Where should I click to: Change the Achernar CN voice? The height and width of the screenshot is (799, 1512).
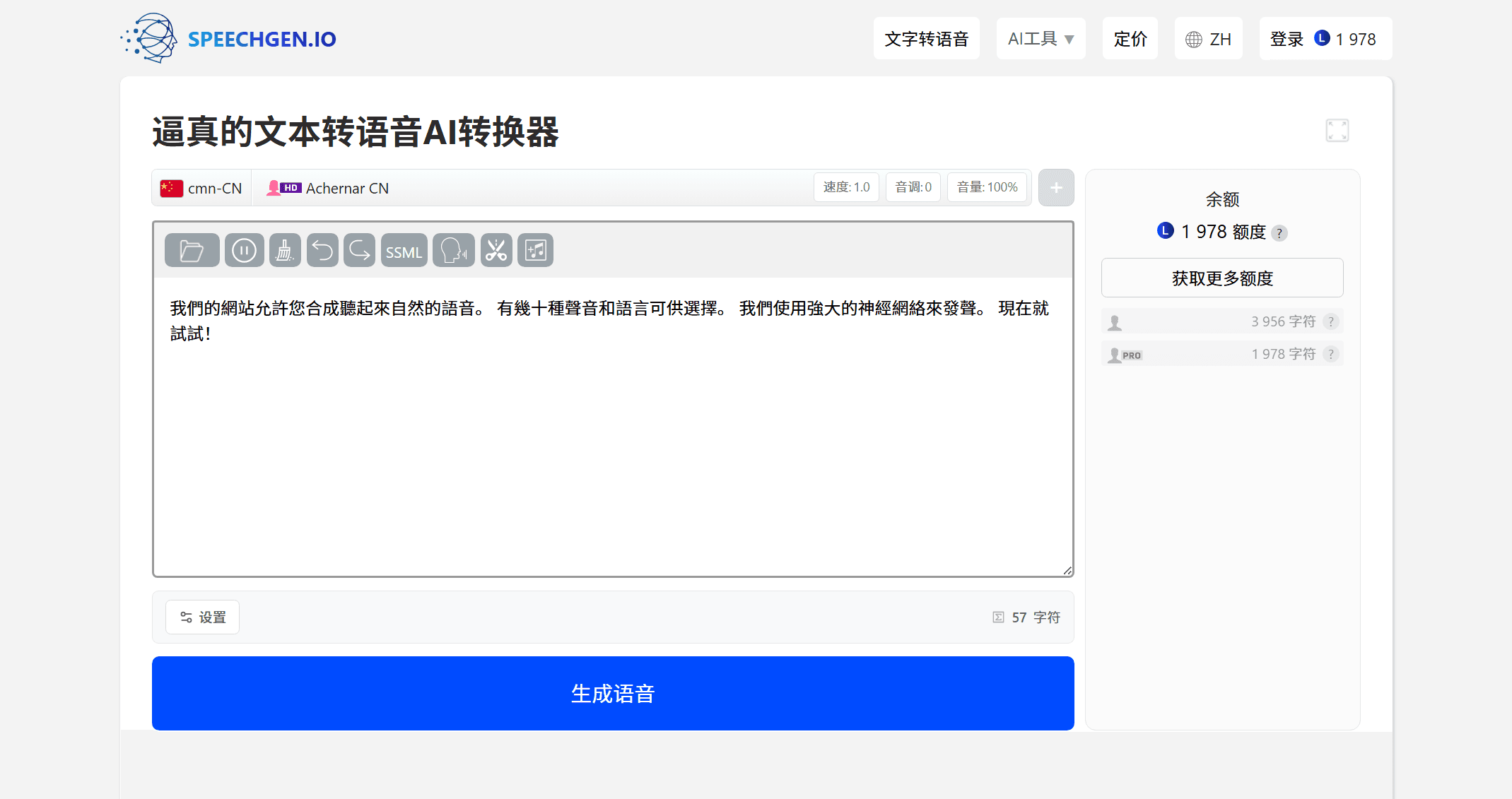327,187
